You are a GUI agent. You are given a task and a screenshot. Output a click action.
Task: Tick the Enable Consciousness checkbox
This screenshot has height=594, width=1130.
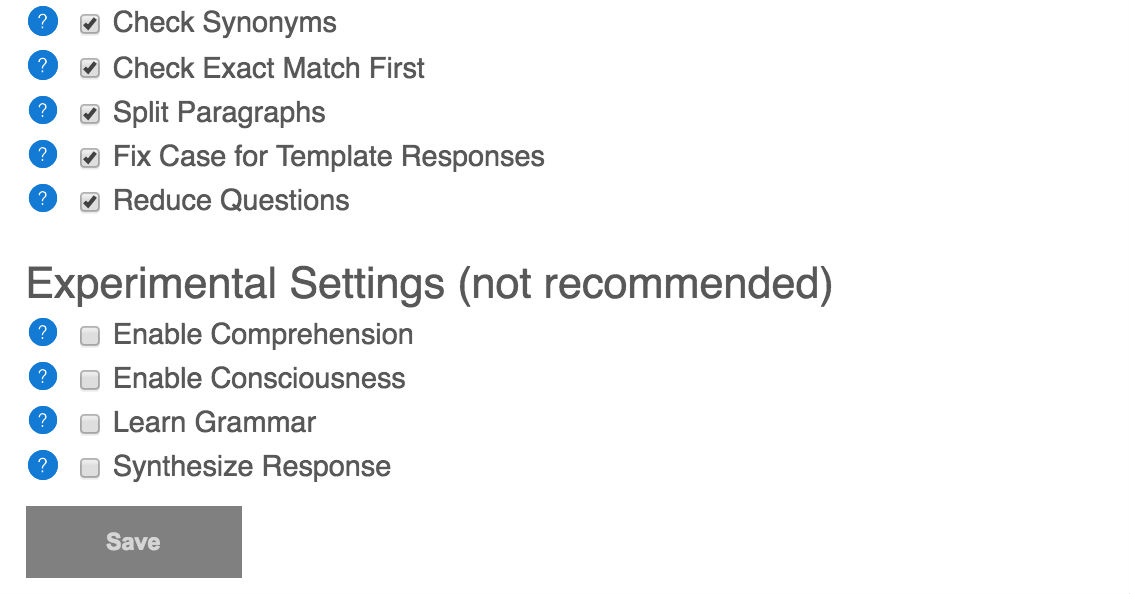(90, 380)
